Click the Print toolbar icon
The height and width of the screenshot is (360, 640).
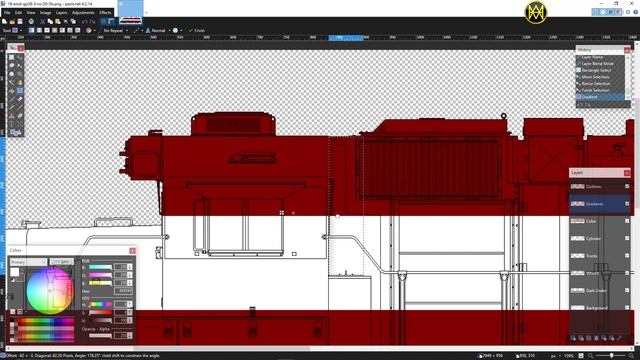[x=31, y=21]
